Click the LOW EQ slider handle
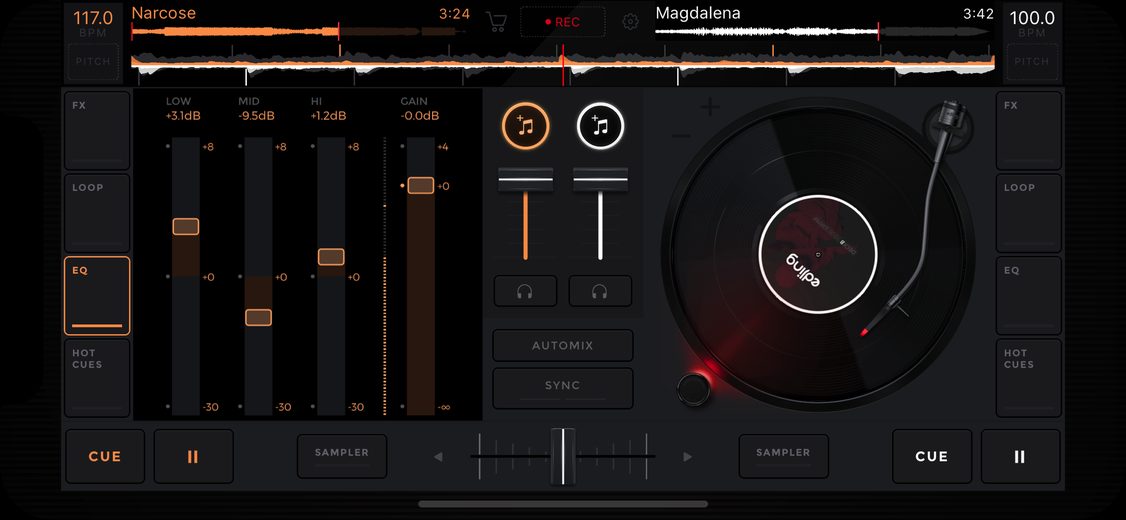Screen dimensions: 1126x520 pyautogui.click(x=186, y=227)
